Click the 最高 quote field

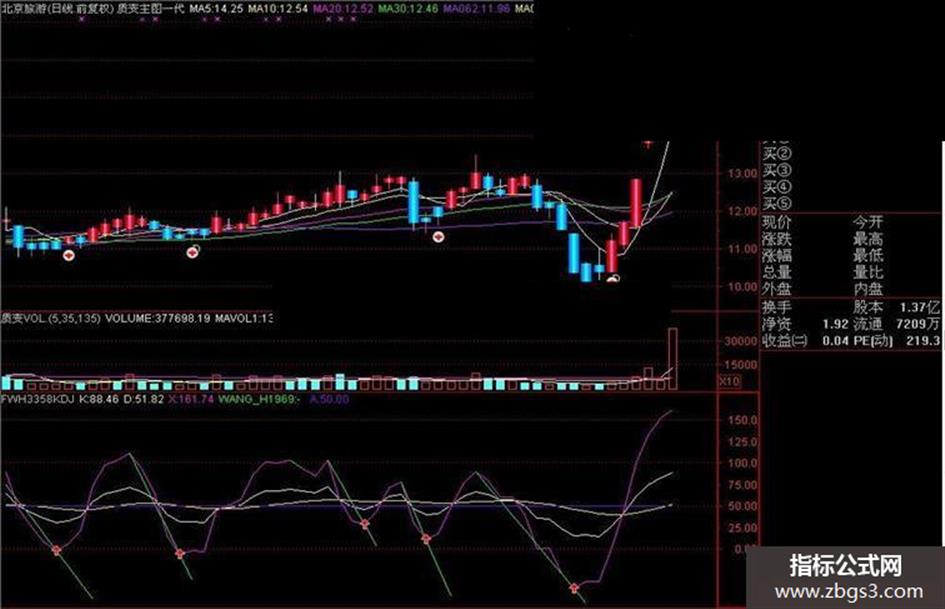click(x=868, y=239)
